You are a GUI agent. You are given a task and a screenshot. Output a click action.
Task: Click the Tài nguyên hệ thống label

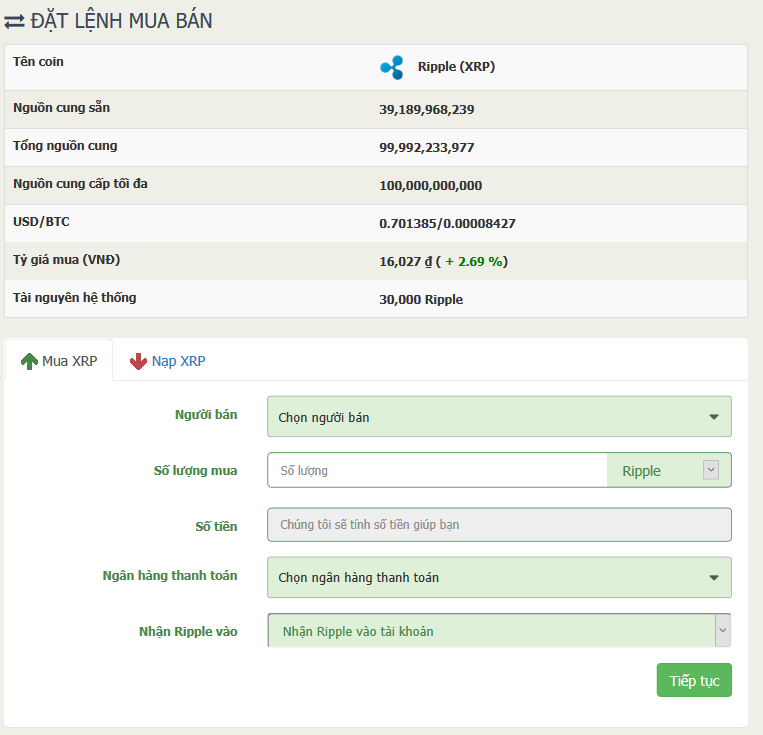pos(74,298)
